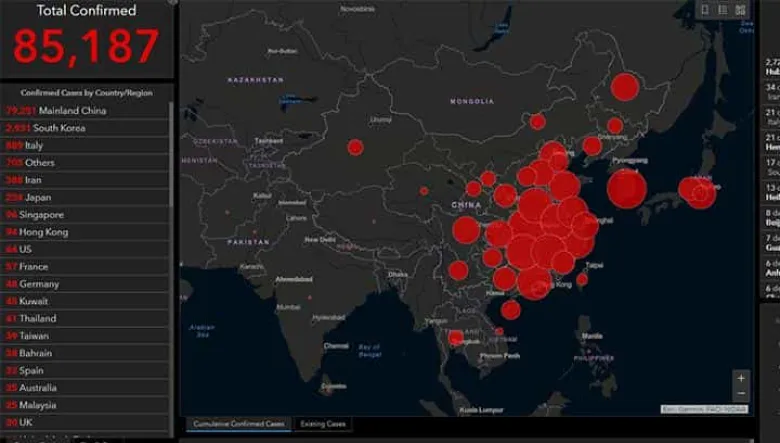Click the red circle in northeast China
The width and height of the screenshot is (780, 443).
coord(625,87)
